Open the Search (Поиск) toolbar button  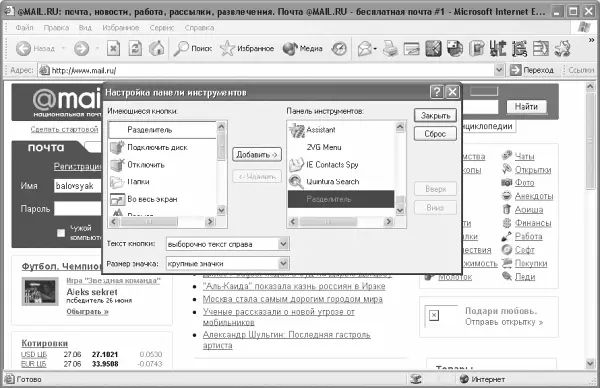[x=192, y=49]
